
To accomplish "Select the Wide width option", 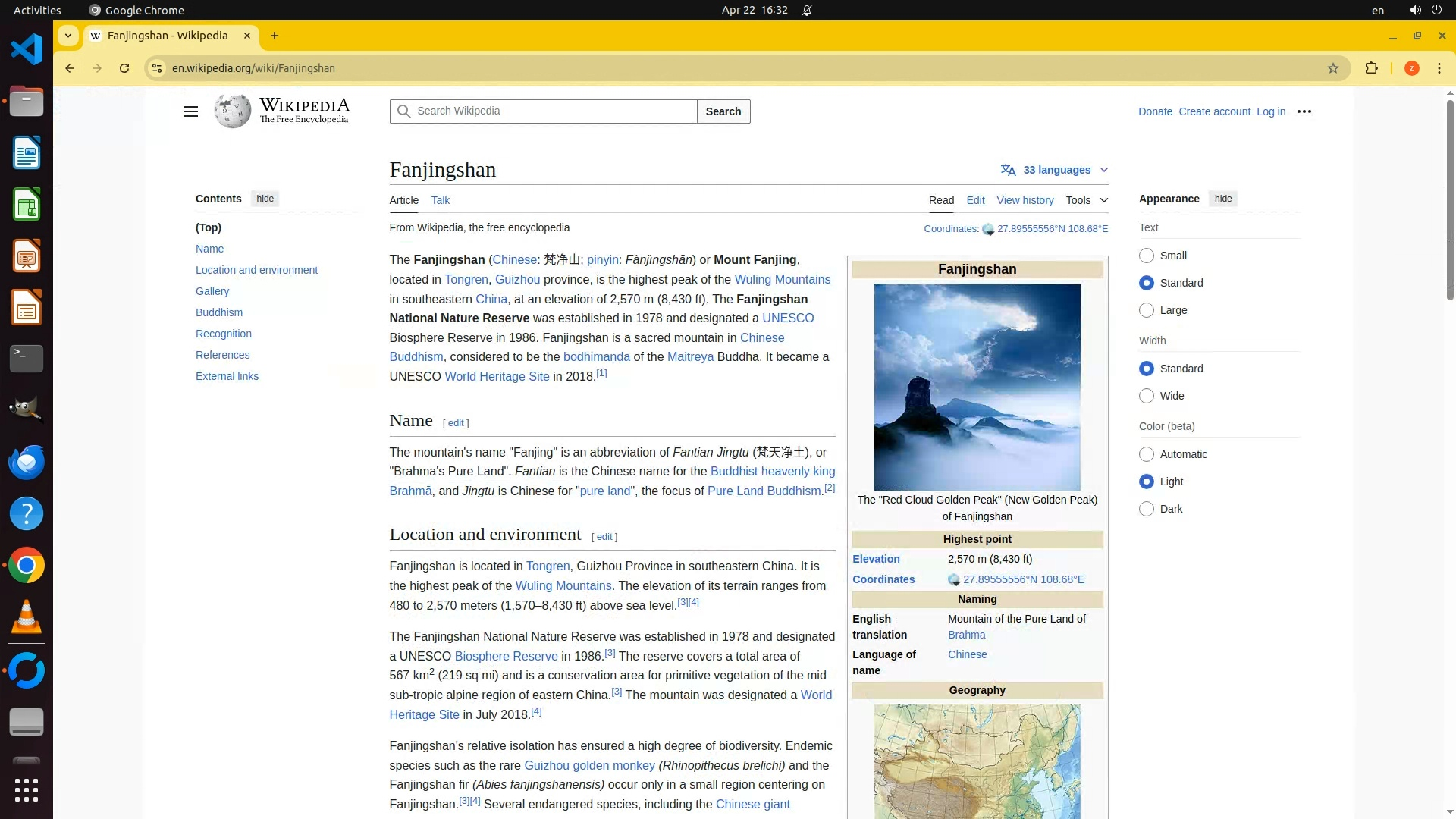I will coord(1146,396).
